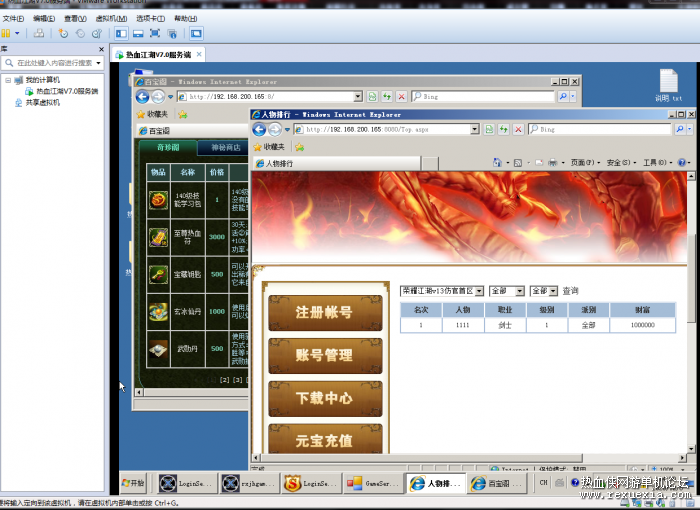This screenshot has height=510, width=700.
Task: Open the dropdown arrow beside the pause icon
Action: click(17, 33)
